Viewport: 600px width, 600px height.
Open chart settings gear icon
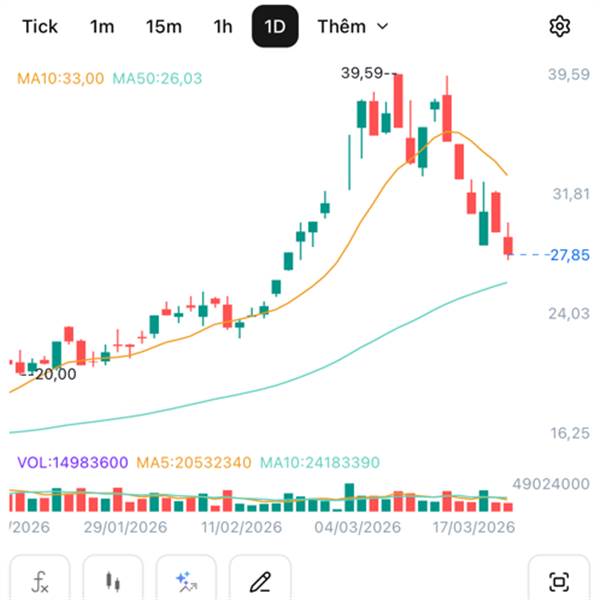(x=559, y=27)
